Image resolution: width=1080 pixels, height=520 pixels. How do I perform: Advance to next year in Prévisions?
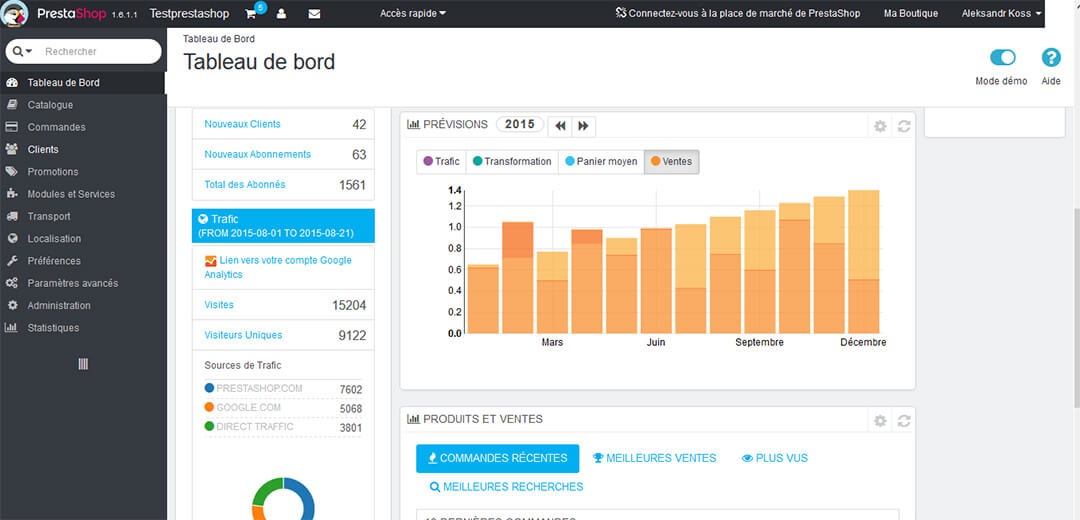(584, 126)
